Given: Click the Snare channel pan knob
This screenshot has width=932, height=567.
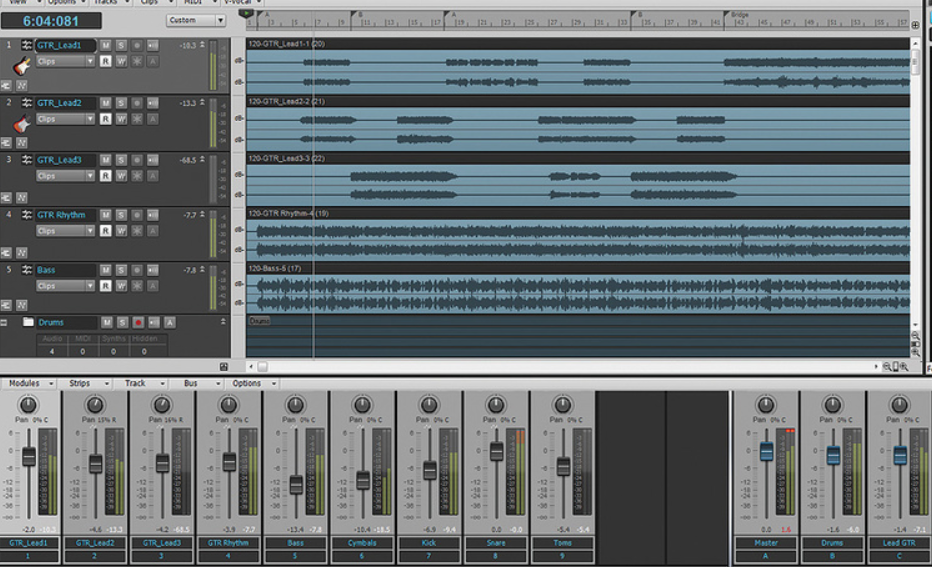Looking at the screenshot, I should (x=496, y=405).
